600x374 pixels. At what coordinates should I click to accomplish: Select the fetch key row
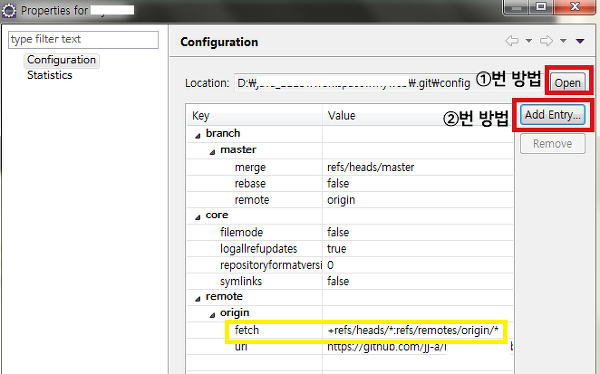247,330
